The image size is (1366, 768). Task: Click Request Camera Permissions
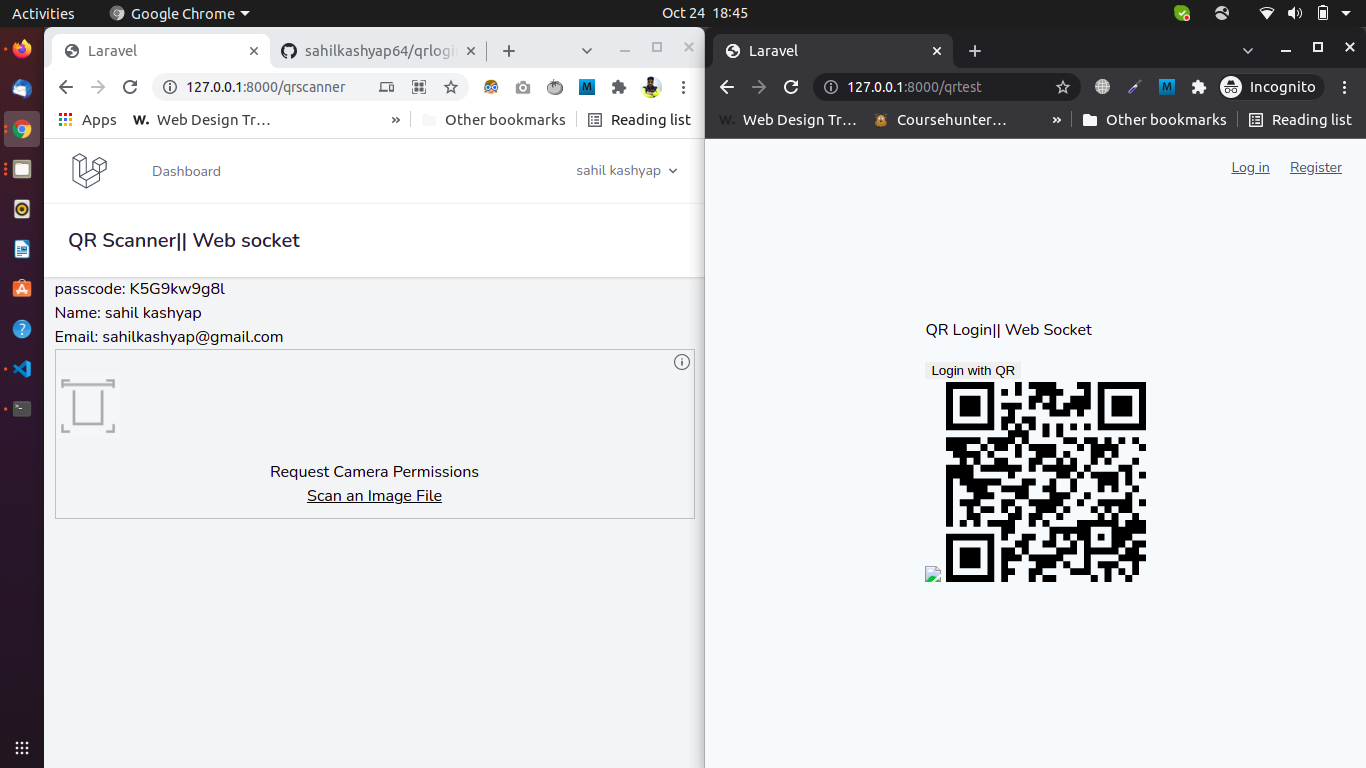click(374, 472)
